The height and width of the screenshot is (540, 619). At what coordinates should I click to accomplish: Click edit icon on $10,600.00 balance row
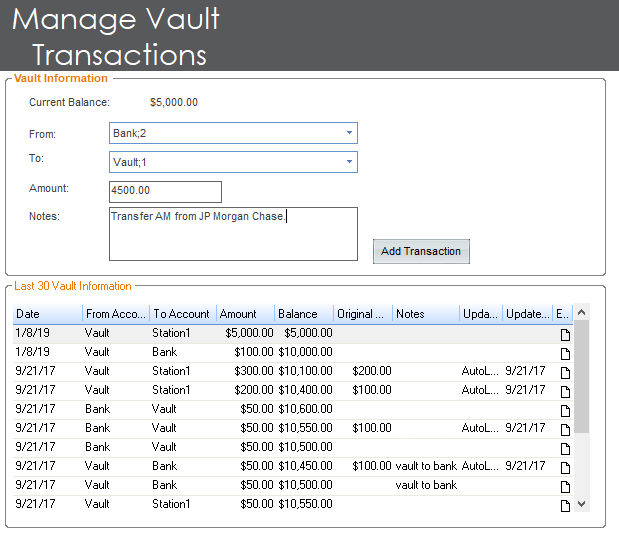565,409
